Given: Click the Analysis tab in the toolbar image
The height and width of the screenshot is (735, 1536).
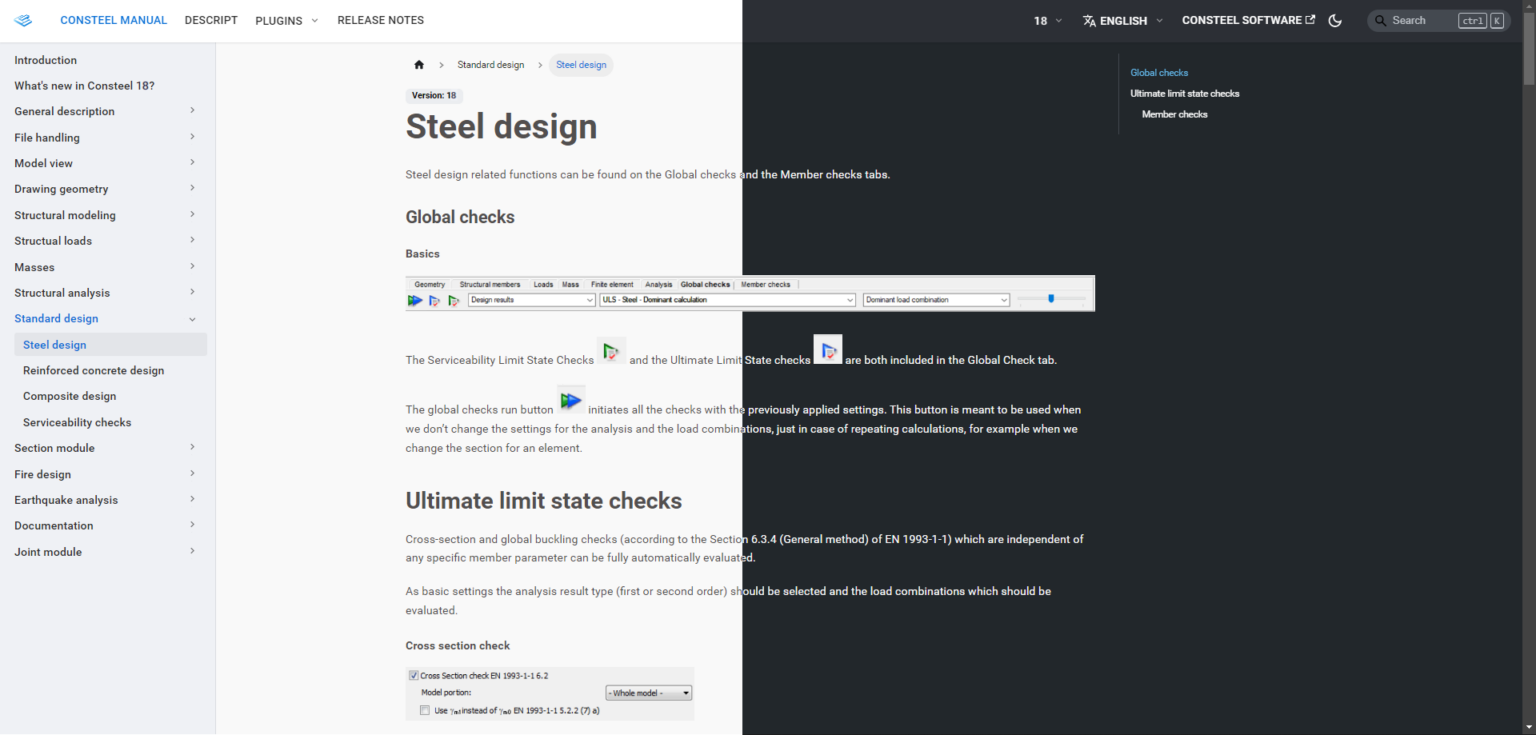Looking at the screenshot, I should (x=658, y=284).
